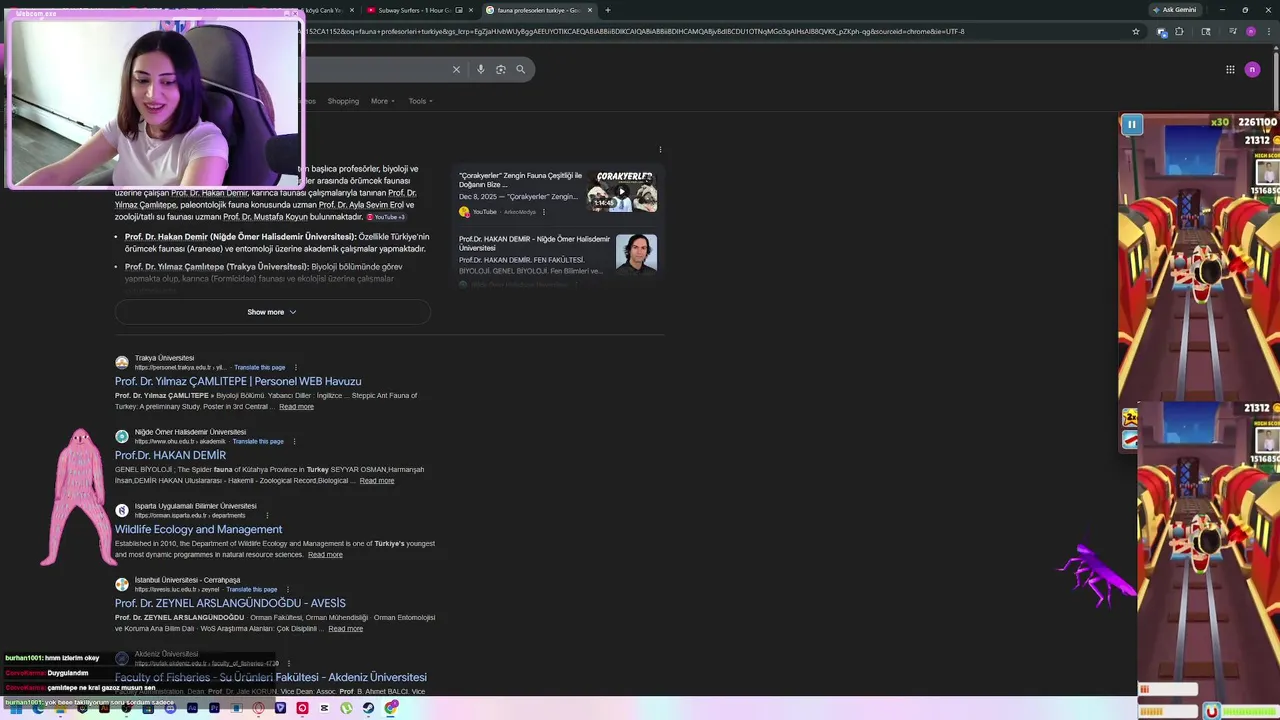The image size is (1280, 720).
Task: Expand the More search filters dropdown
Action: (383, 101)
